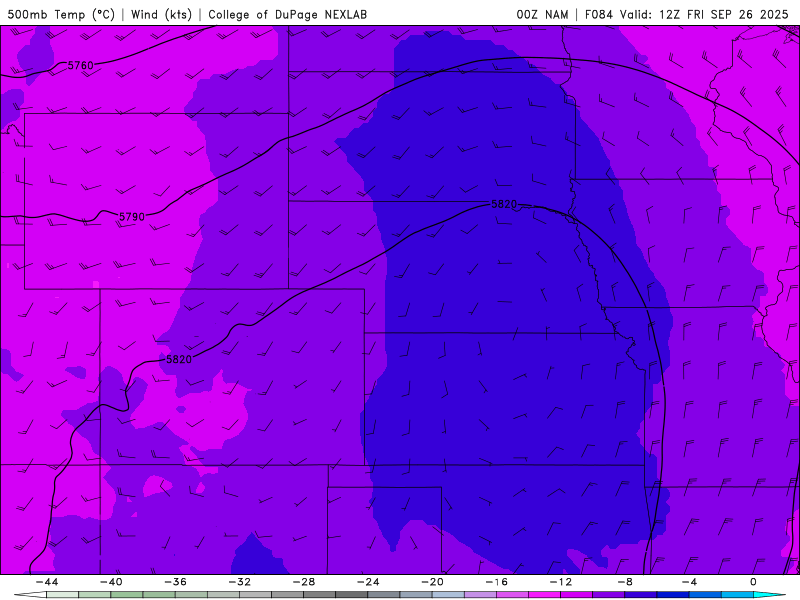Click the "500mb Temp (°C)" title text
Screen dimensions: 800x600
[x=61, y=14]
